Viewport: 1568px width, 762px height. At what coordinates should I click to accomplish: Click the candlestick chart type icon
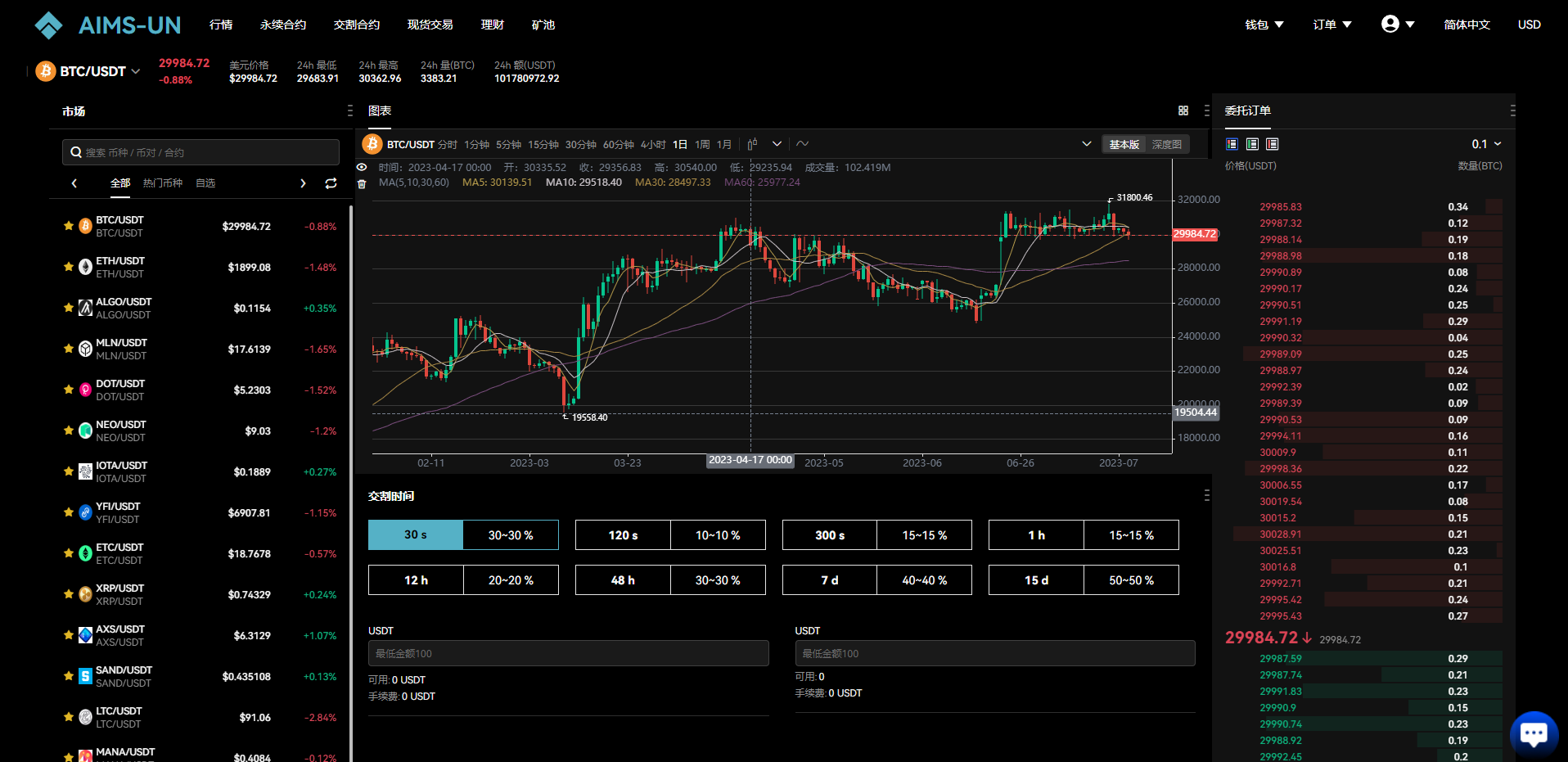(x=752, y=144)
